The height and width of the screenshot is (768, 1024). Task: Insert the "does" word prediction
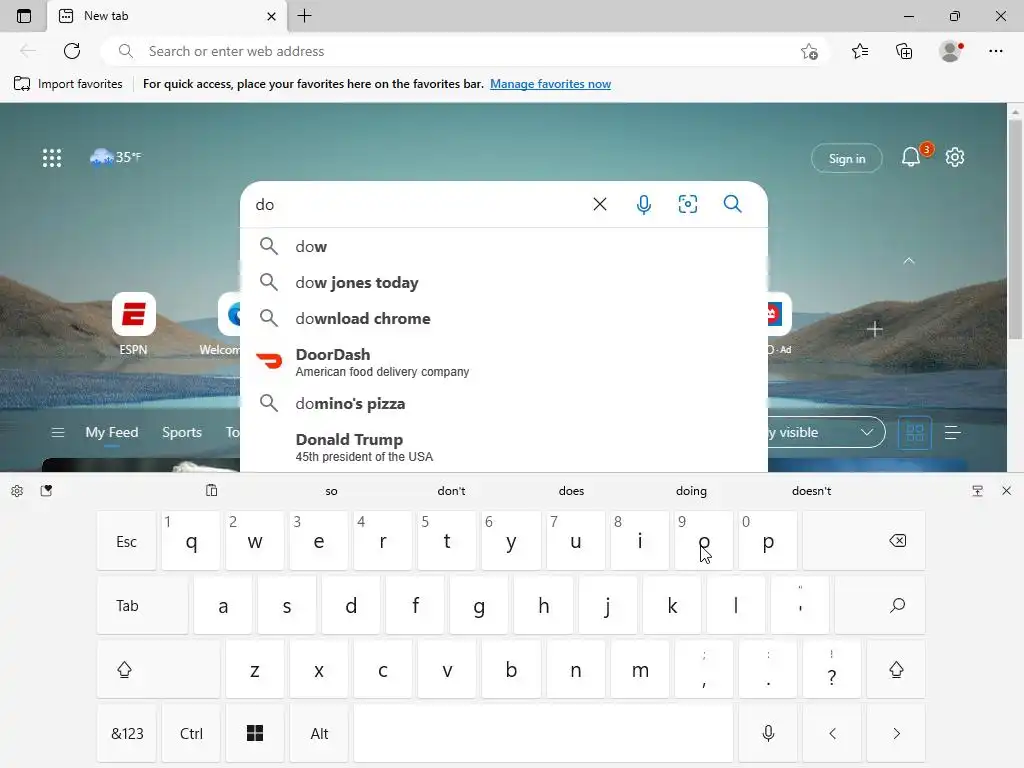(571, 490)
